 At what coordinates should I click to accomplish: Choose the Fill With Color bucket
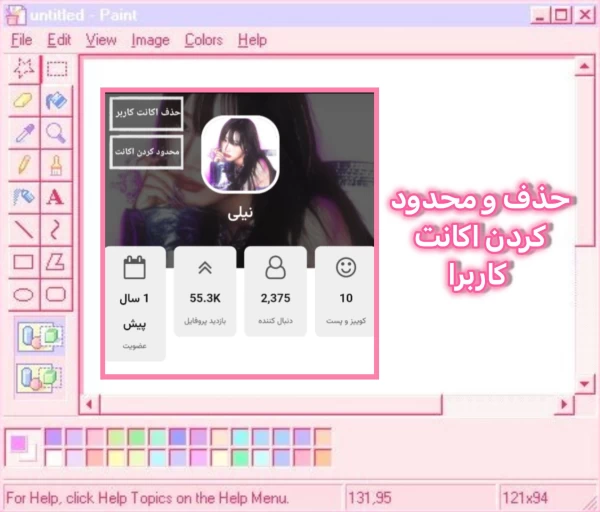coord(57,100)
